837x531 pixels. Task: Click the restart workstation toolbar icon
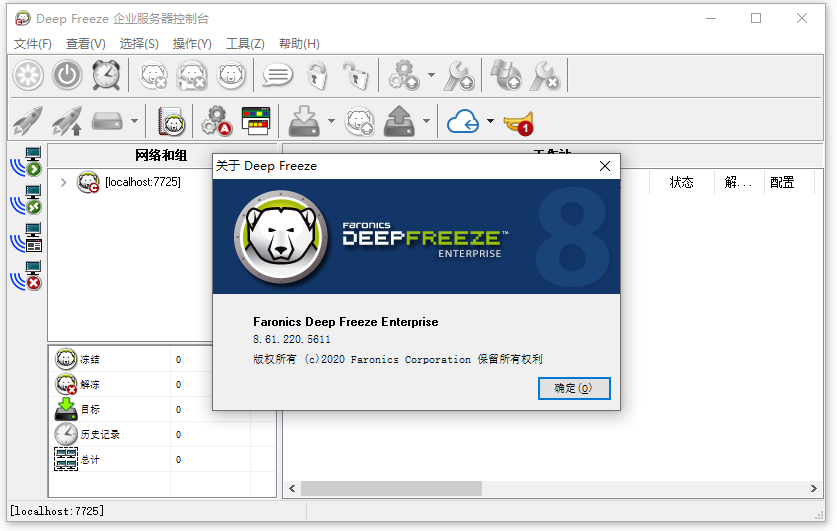28,75
